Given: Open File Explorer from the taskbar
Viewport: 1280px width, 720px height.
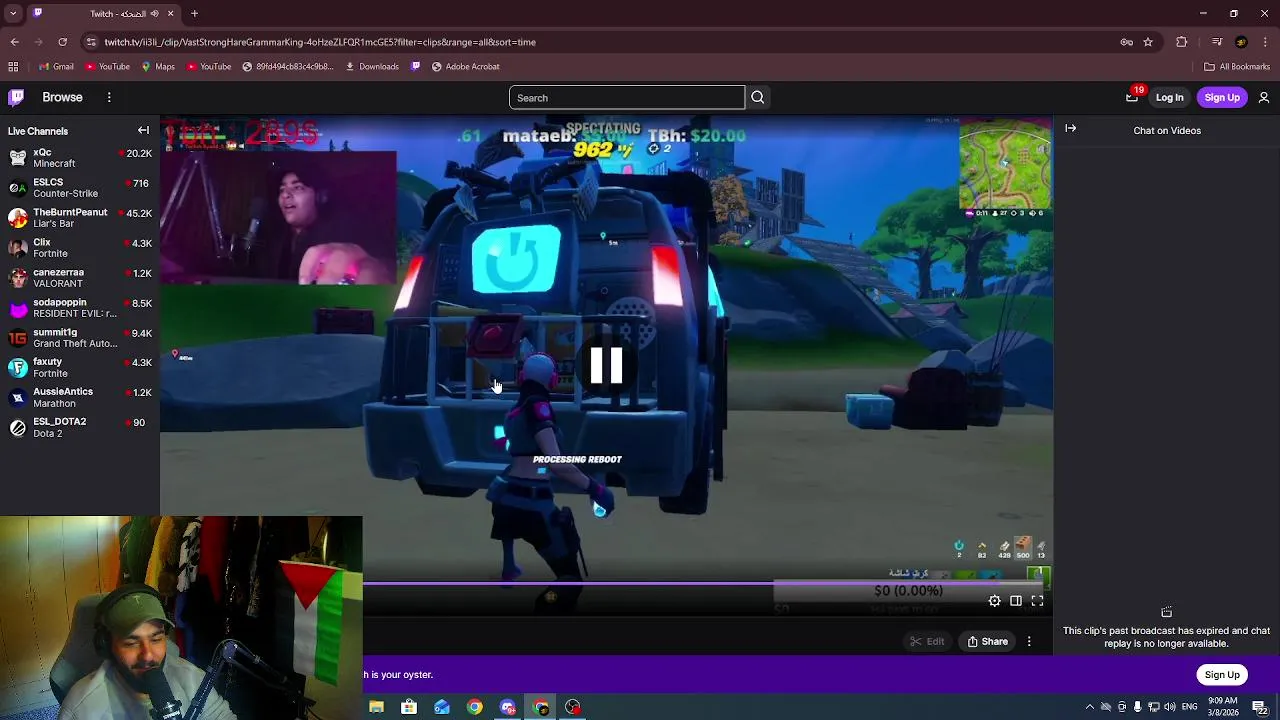Looking at the screenshot, I should (x=376, y=707).
